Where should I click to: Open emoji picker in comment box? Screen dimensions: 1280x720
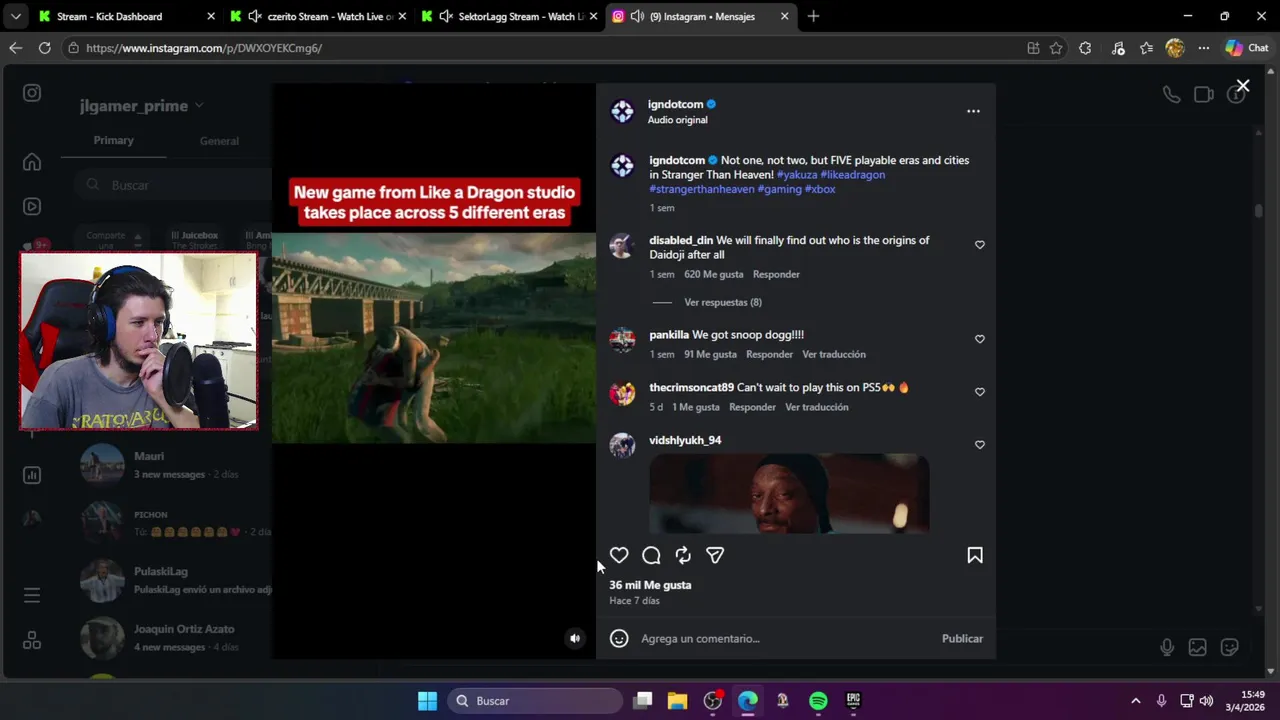tap(619, 638)
